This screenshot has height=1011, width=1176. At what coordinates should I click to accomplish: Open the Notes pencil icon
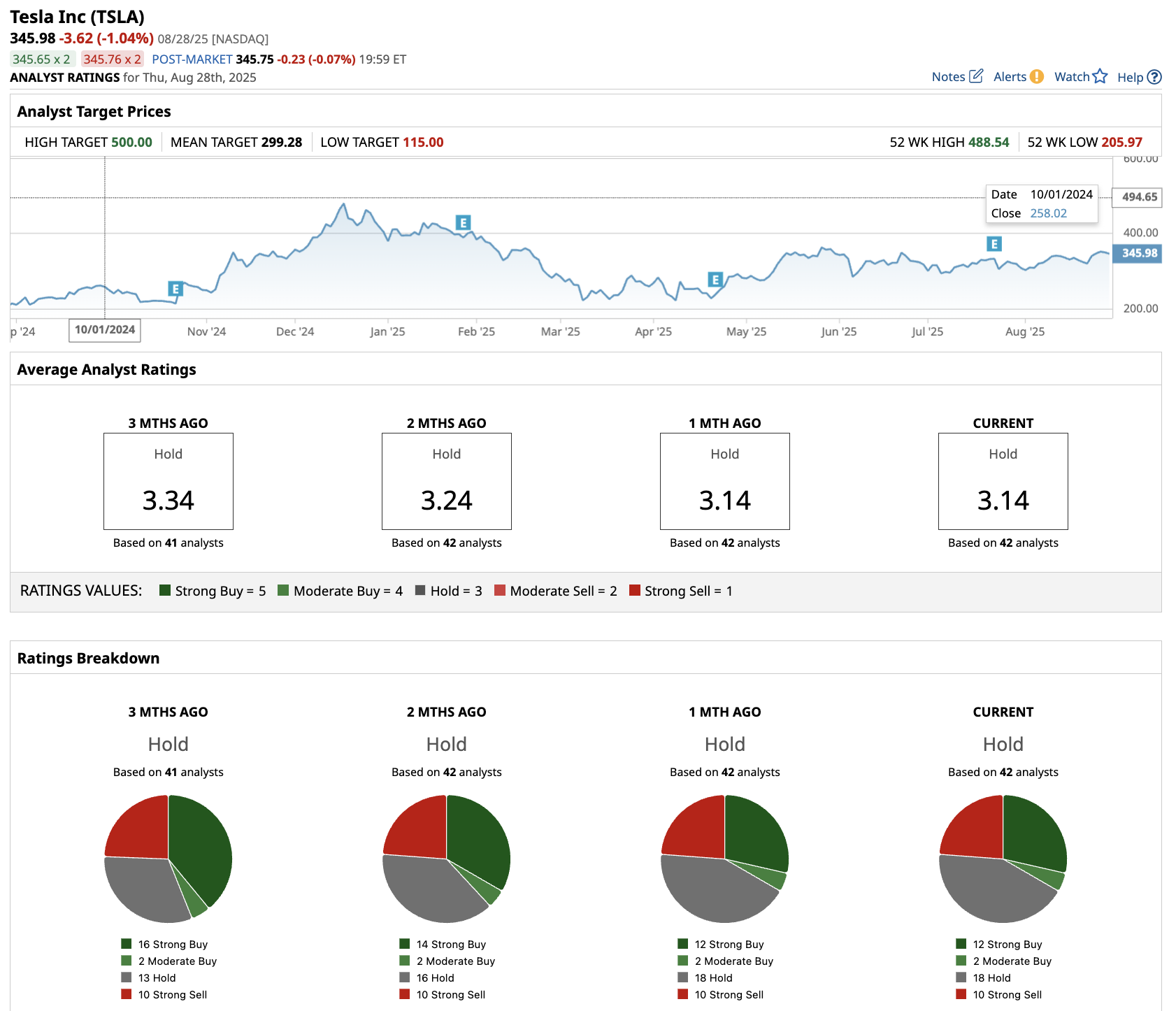976,76
